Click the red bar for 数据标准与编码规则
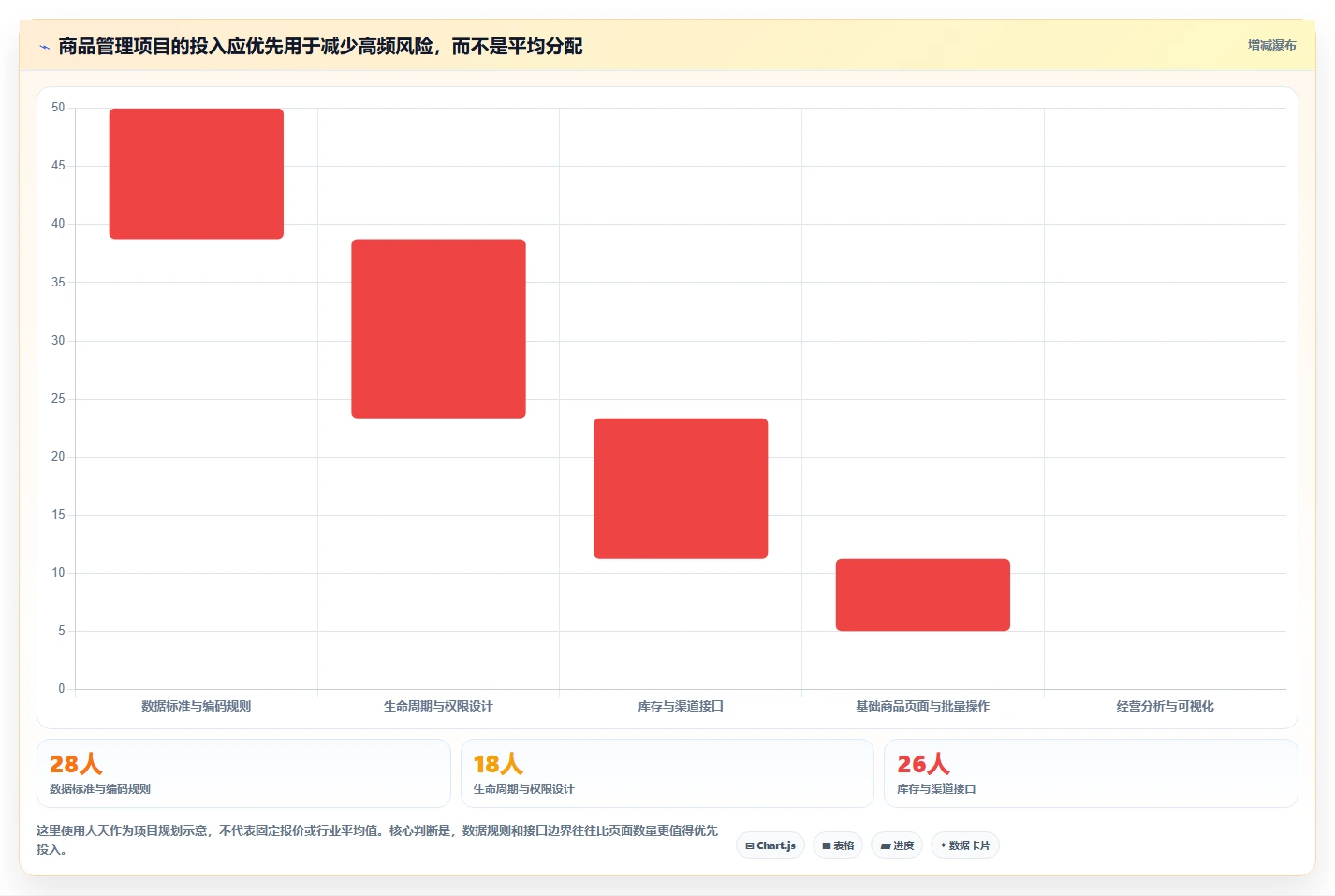1335x896 pixels. [x=197, y=173]
